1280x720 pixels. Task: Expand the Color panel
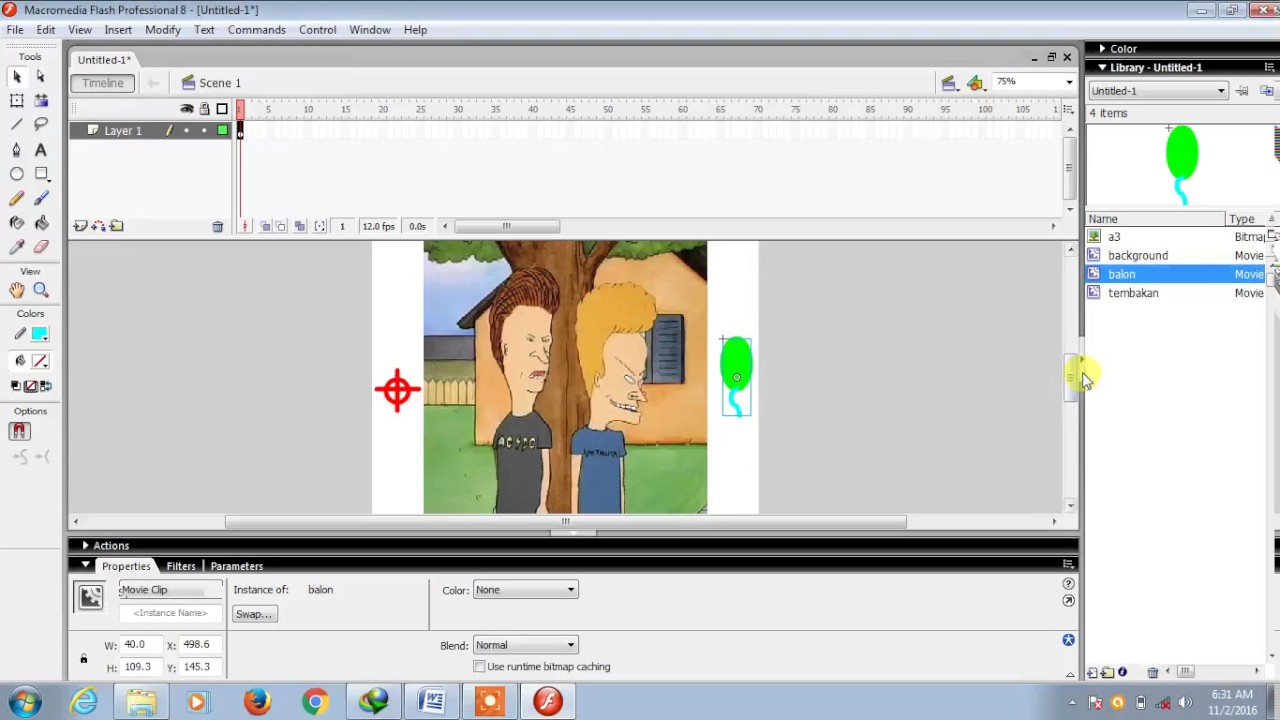1102,48
